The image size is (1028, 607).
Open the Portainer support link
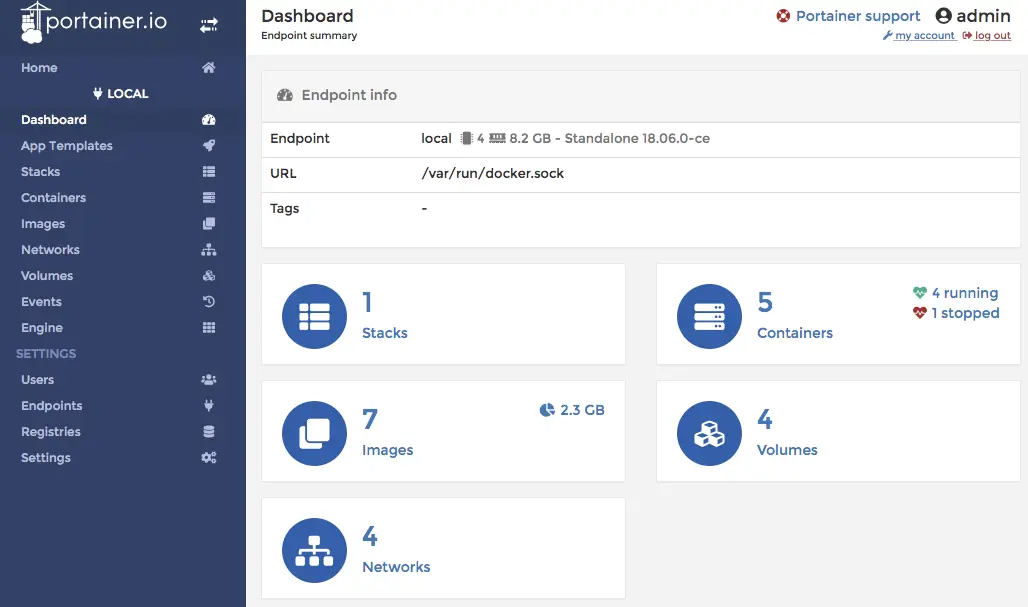click(858, 16)
